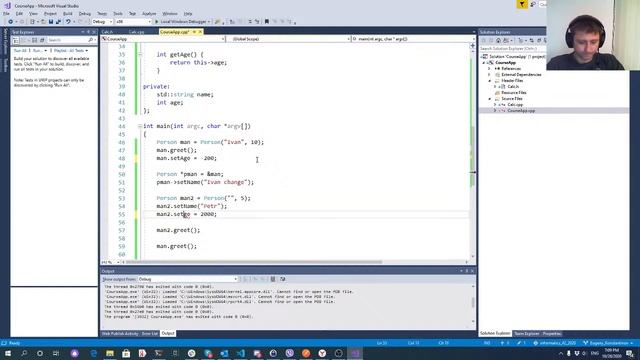Screen dimensions: 640x360
Task: Click the Visual Studio feedback icon, top right
Action: coord(533,4)
